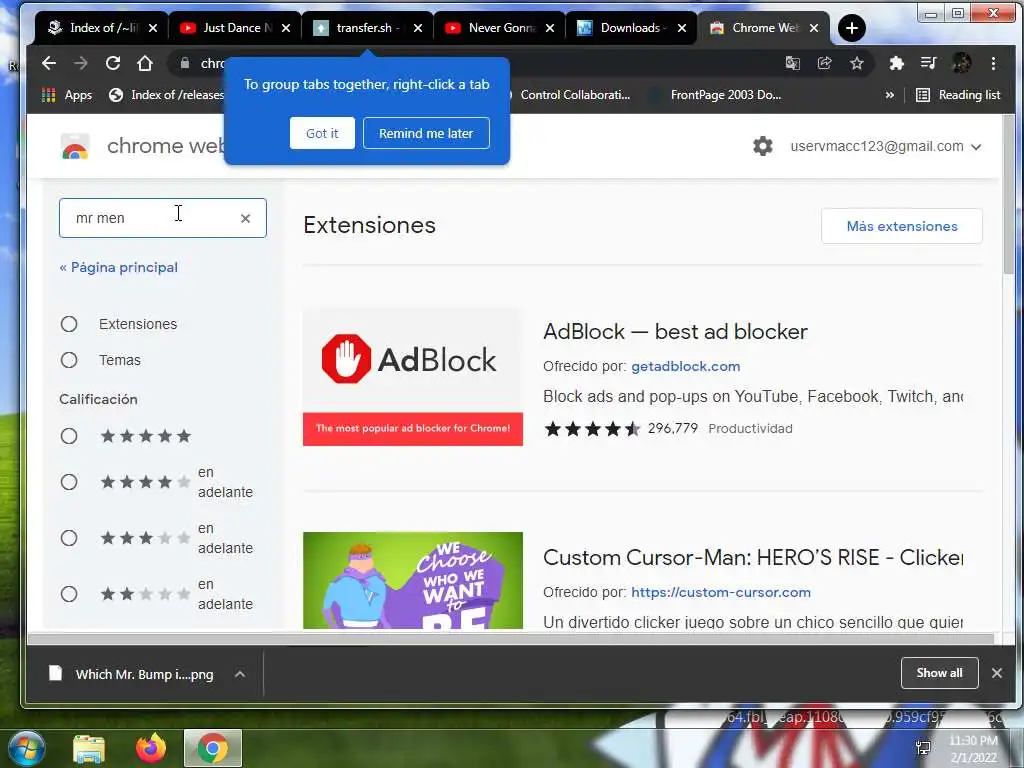Open the Windows Start menu

click(25, 748)
